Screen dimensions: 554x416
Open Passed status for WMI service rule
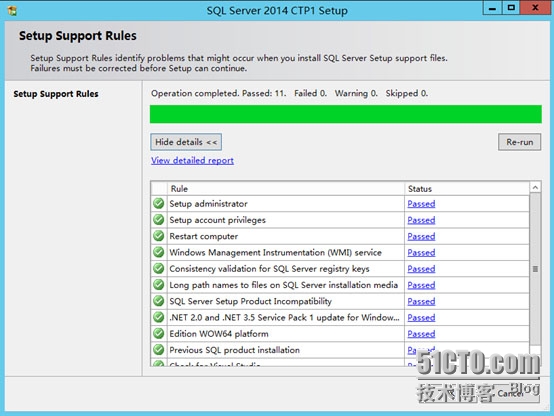(421, 253)
